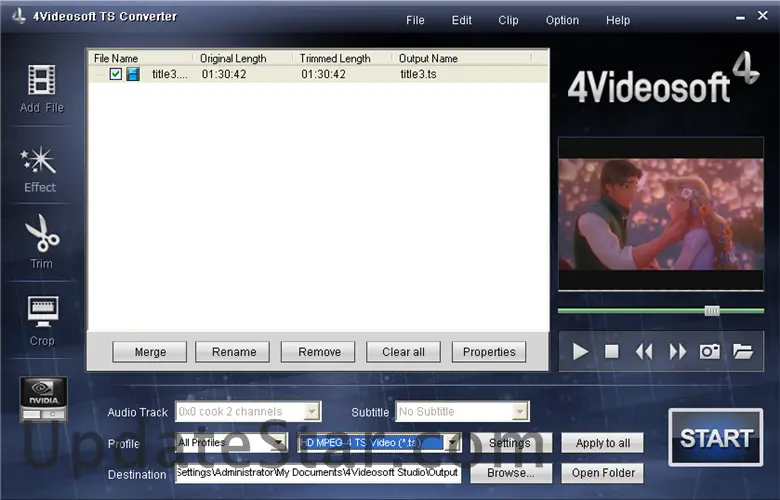Rewind the preview video

[644, 352]
